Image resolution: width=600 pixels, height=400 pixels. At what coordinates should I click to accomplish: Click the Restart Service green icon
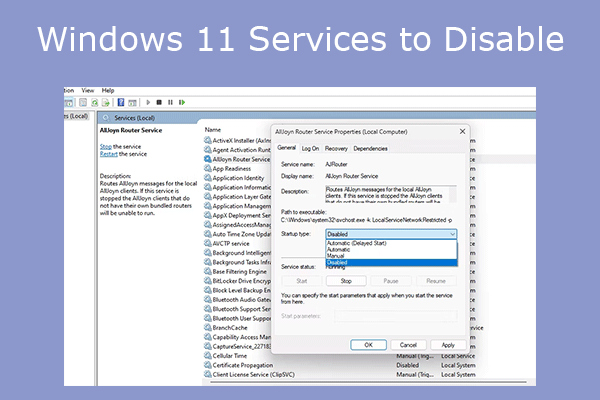182,102
